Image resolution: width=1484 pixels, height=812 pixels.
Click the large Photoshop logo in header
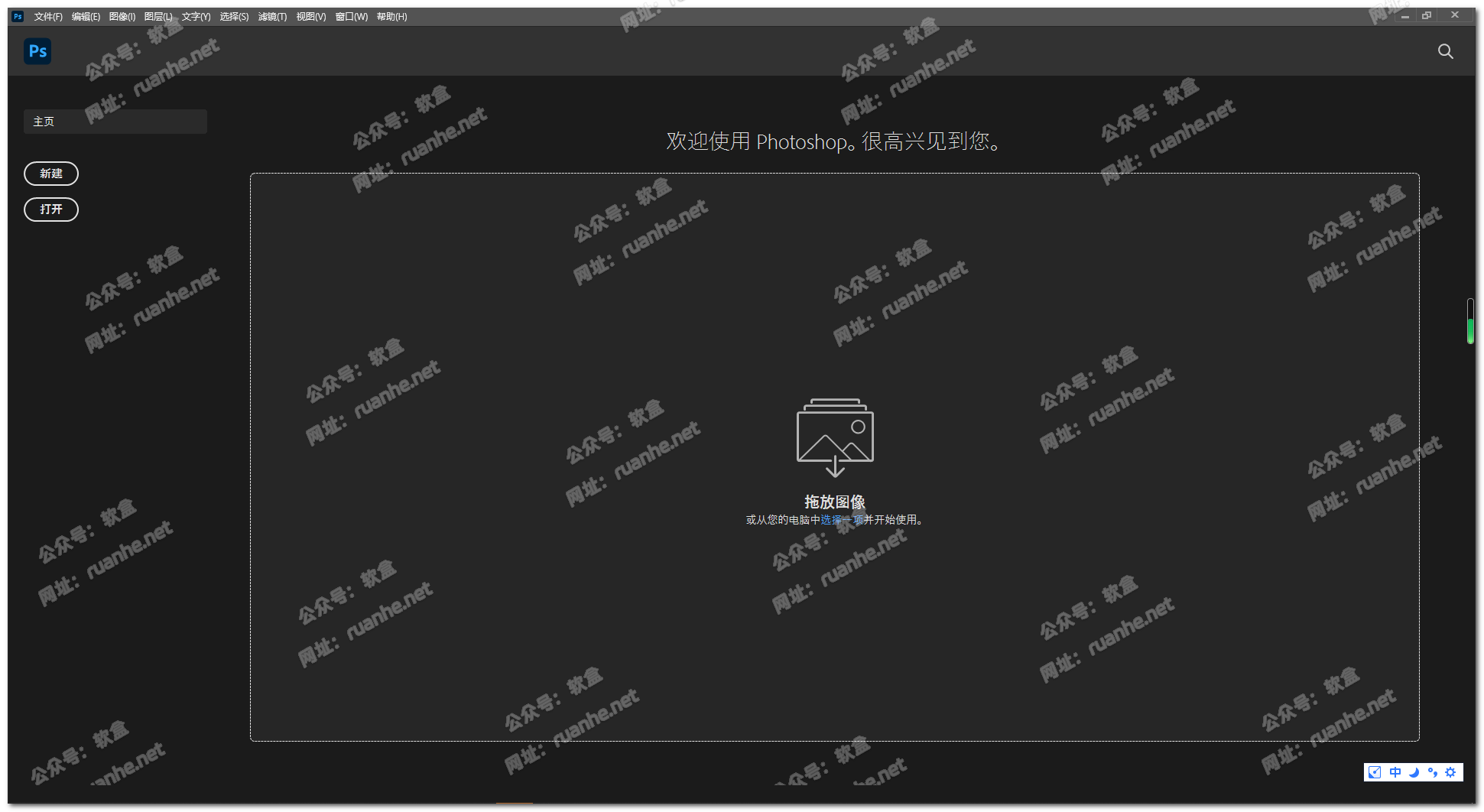[37, 51]
